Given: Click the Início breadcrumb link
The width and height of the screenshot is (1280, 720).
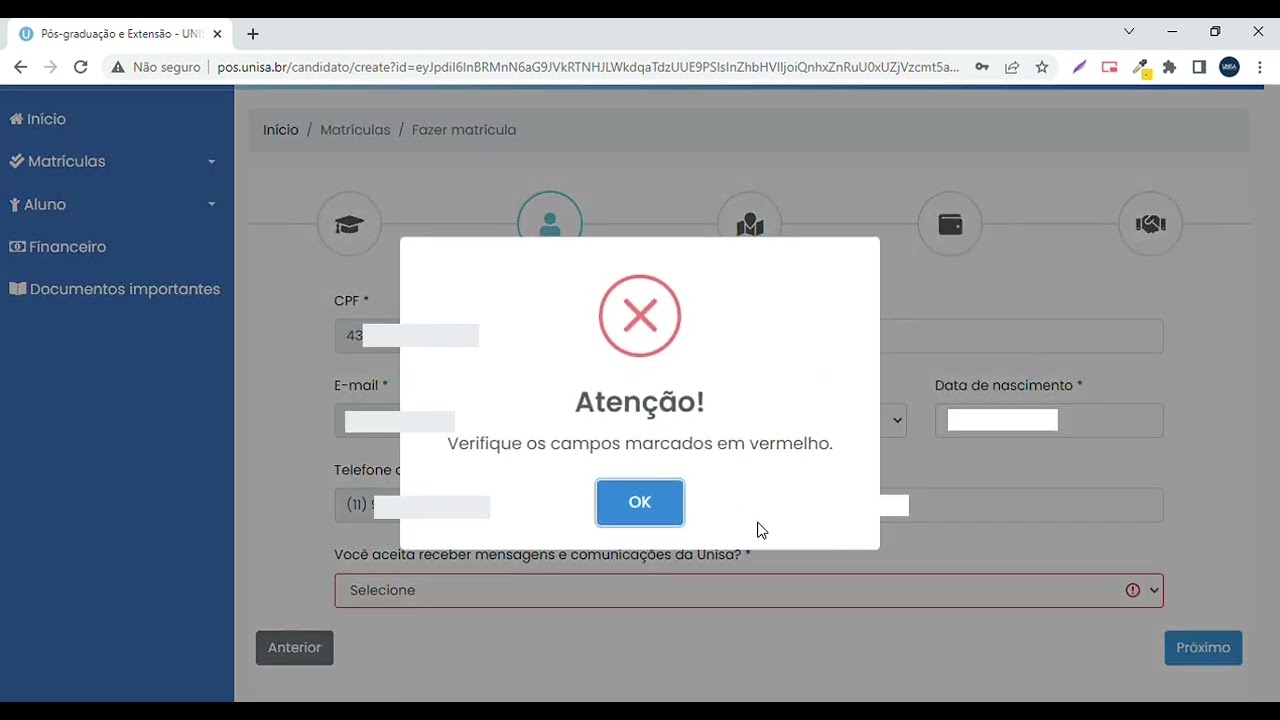Looking at the screenshot, I should point(281,130).
